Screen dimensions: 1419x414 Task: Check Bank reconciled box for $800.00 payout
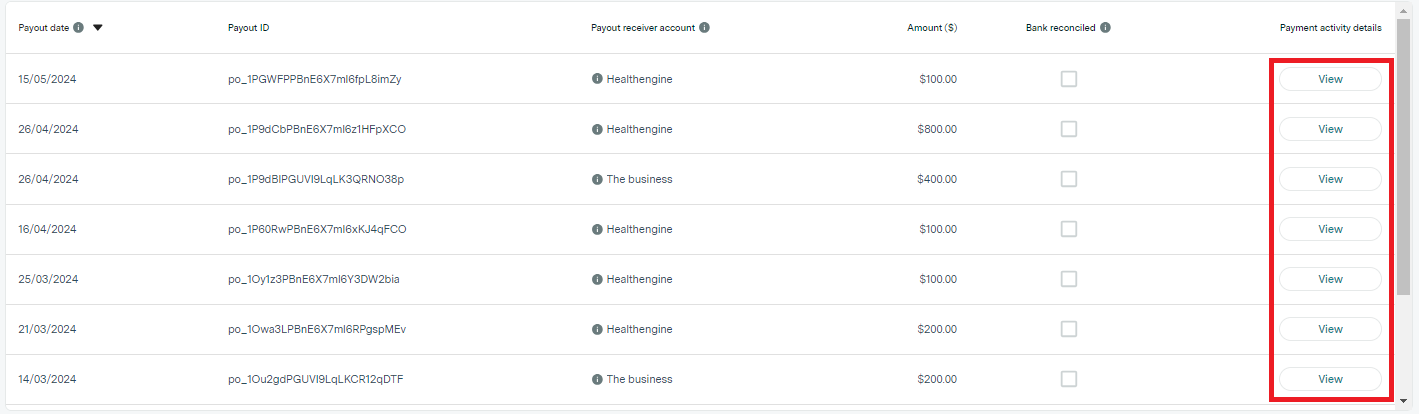[1069, 129]
